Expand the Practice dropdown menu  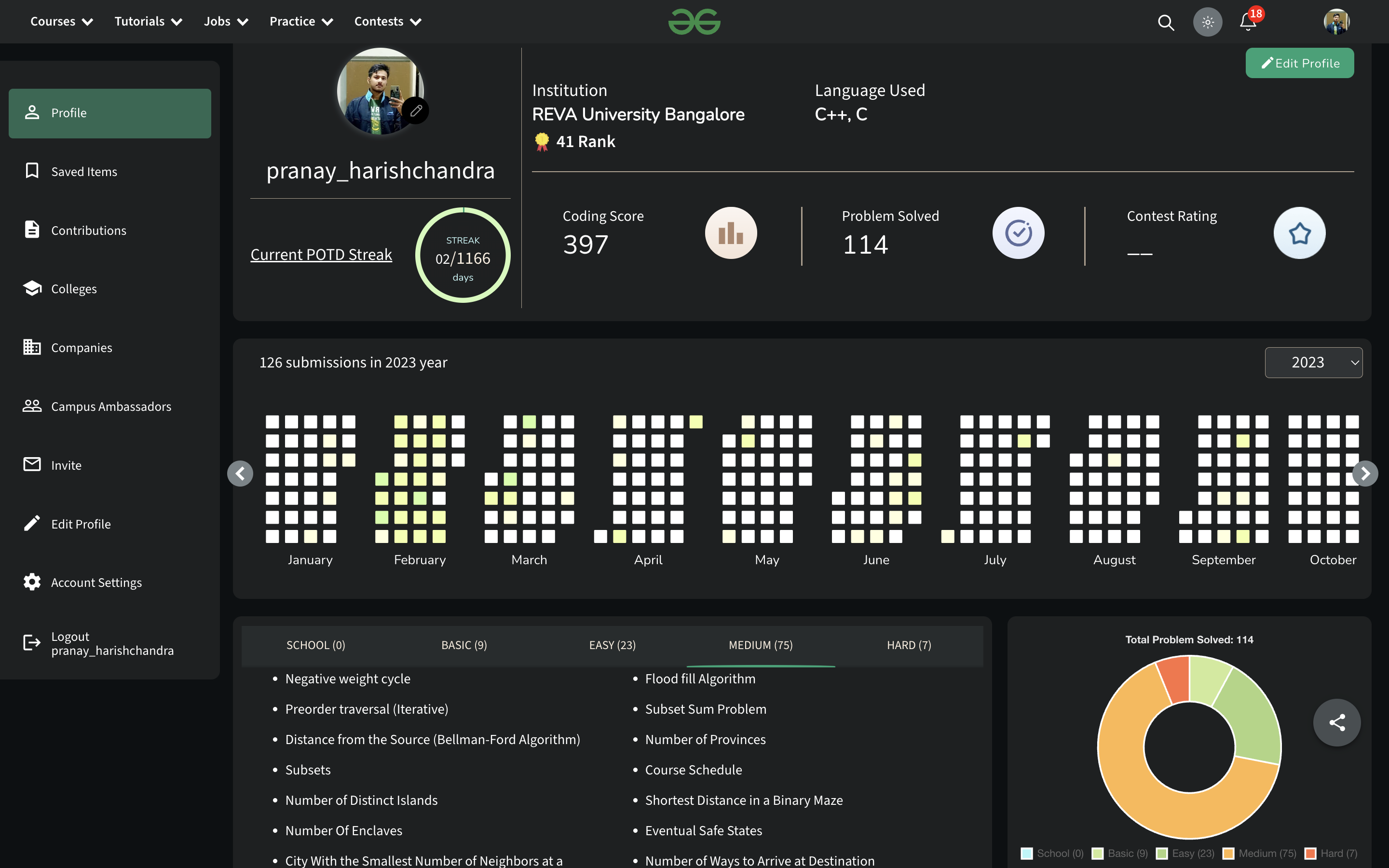(301, 22)
